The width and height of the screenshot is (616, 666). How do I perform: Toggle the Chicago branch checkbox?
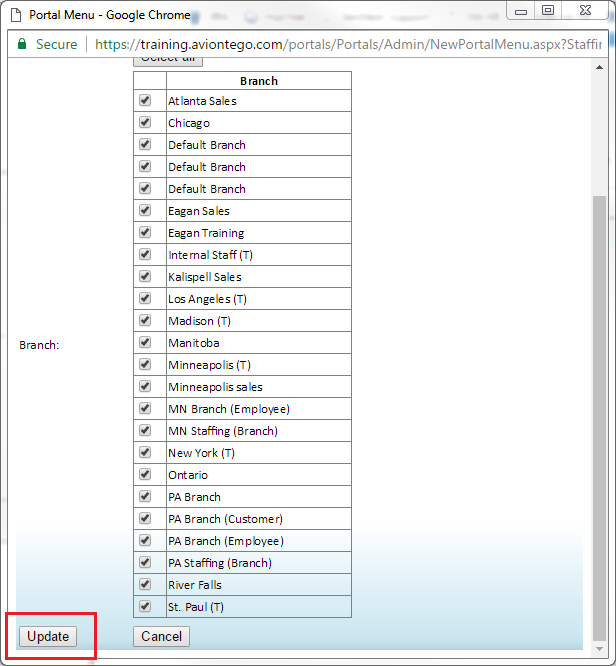click(145, 122)
